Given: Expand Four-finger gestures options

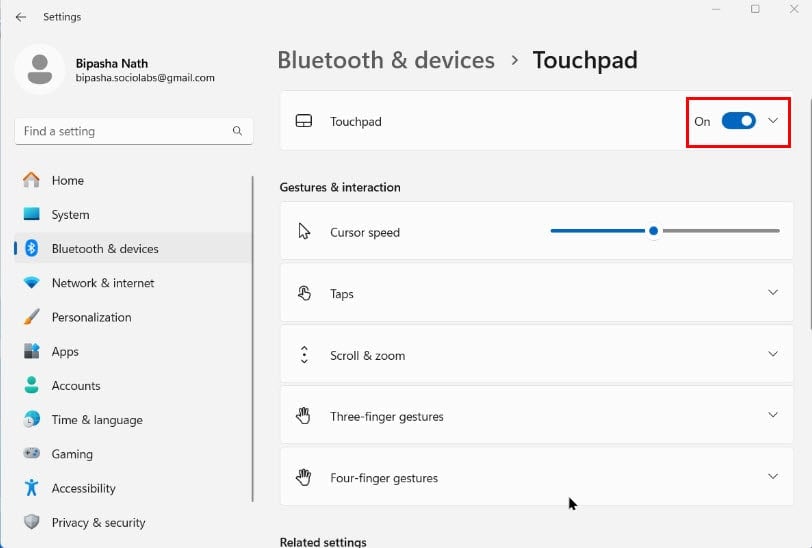Looking at the screenshot, I should click(536, 477).
